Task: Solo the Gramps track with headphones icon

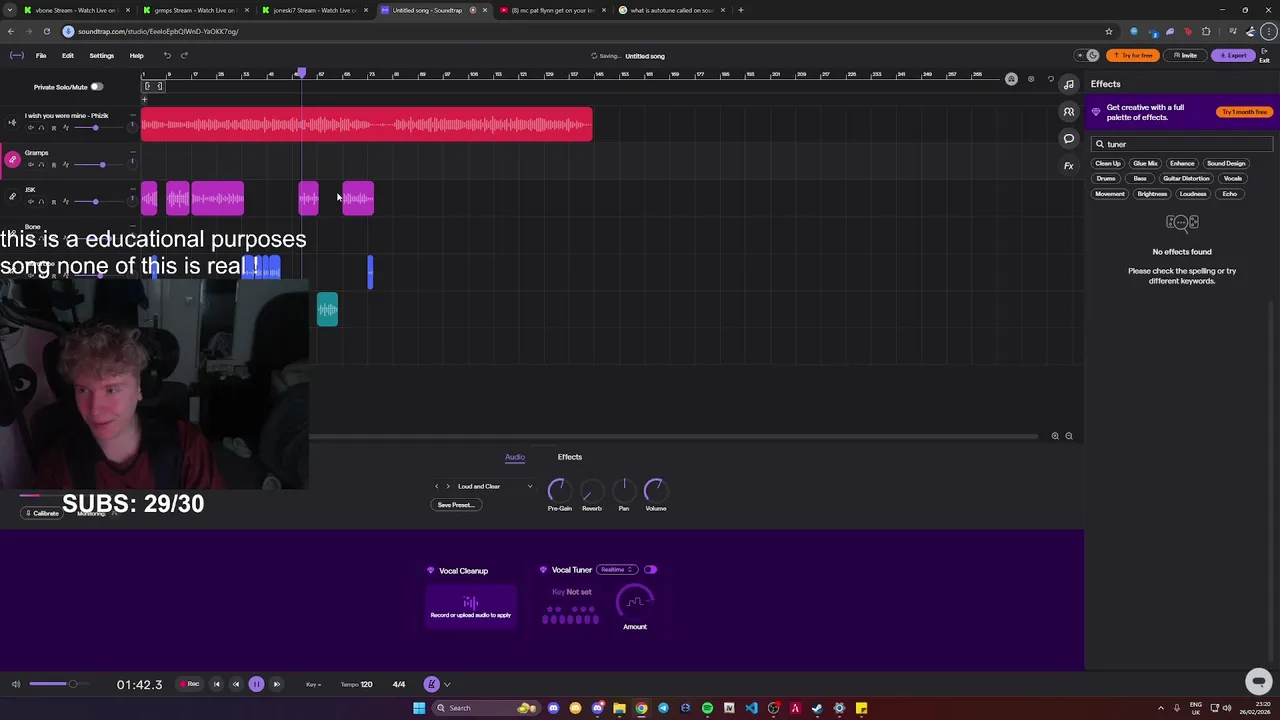Action: [x=41, y=165]
